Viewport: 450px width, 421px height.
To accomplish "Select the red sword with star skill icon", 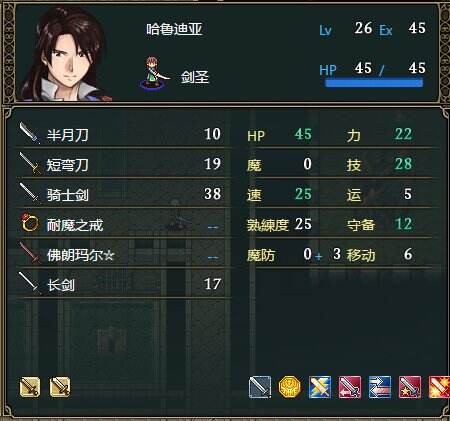I will (x=410, y=387).
